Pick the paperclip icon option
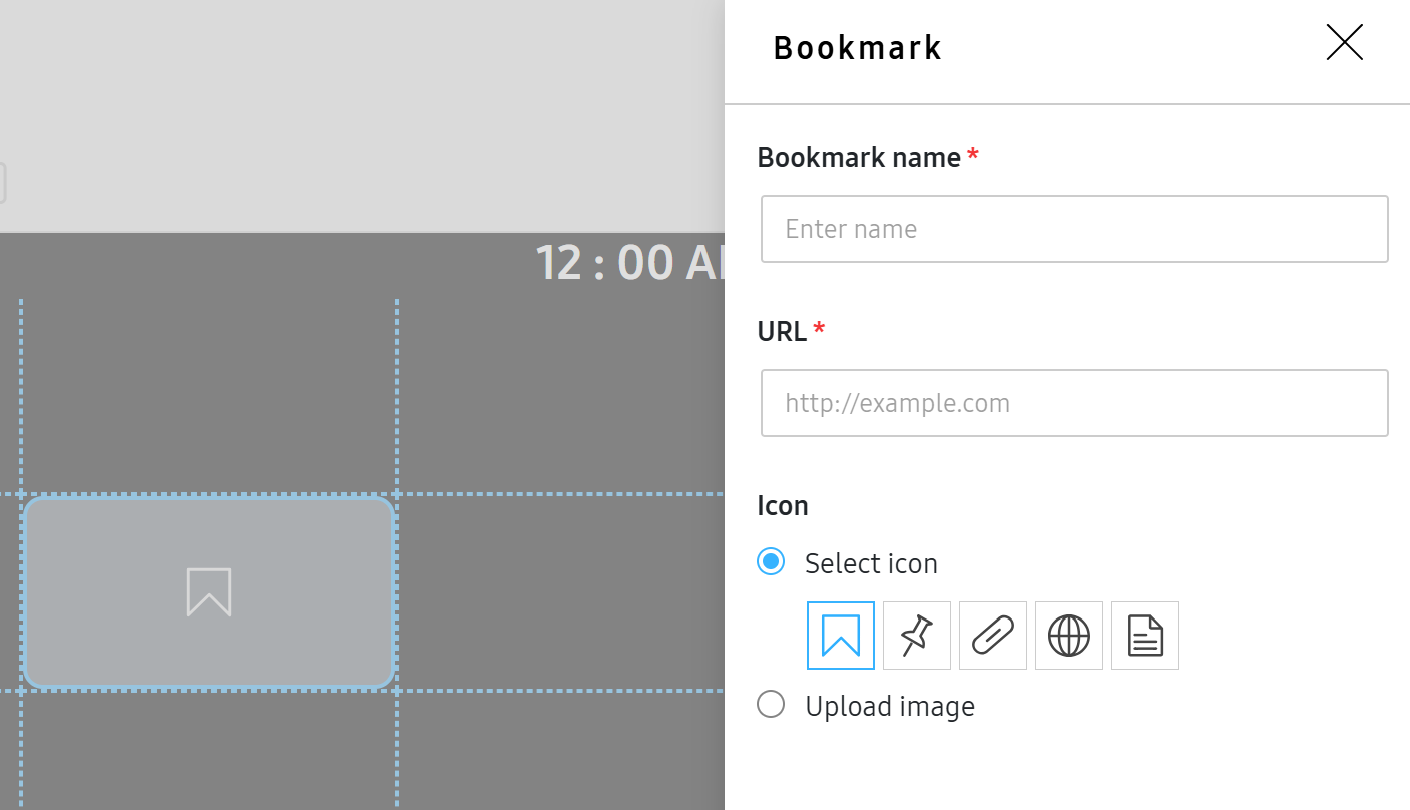The image size is (1410, 810). (992, 635)
